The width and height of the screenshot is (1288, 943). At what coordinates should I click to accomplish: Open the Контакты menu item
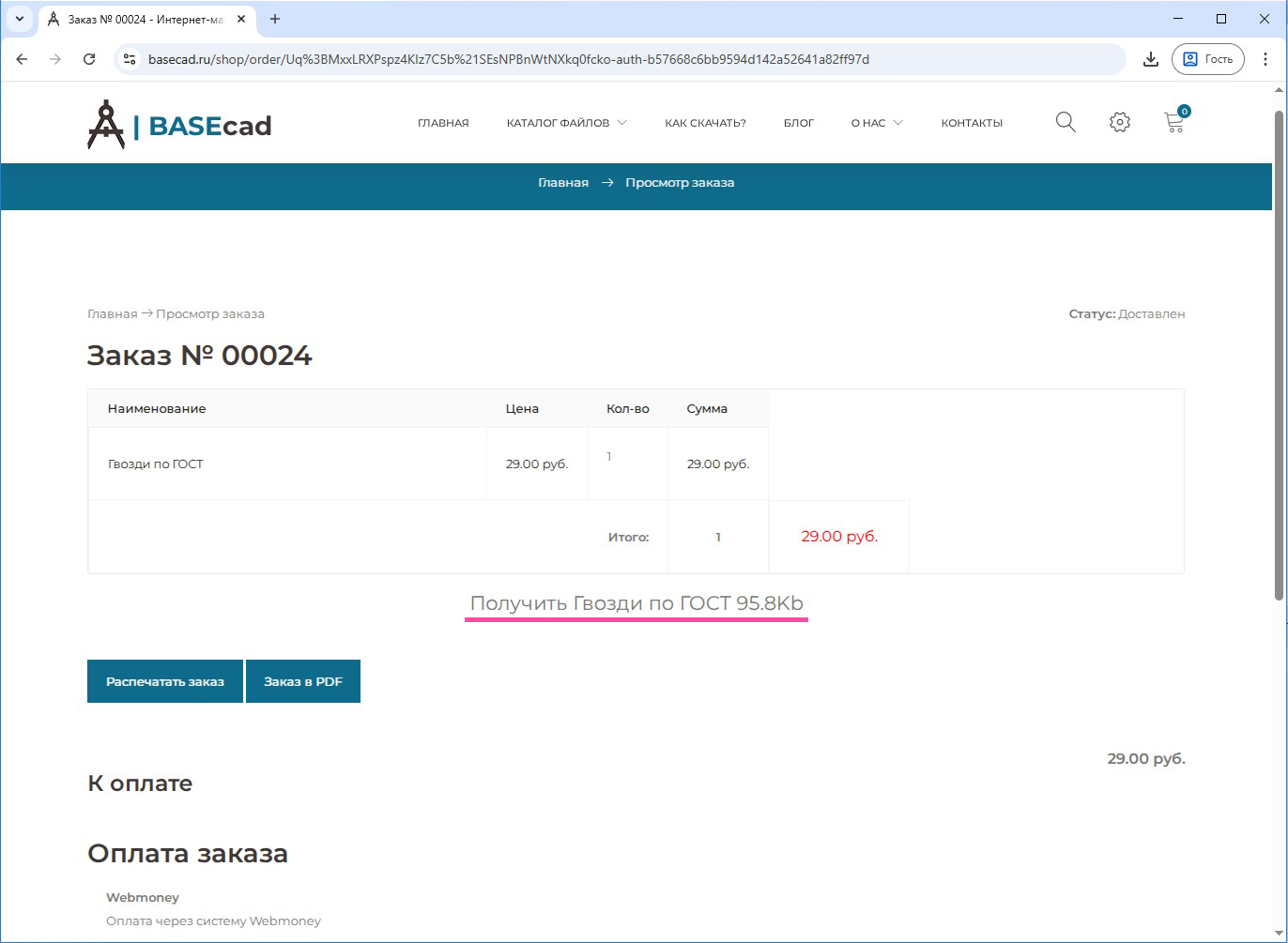tap(972, 123)
